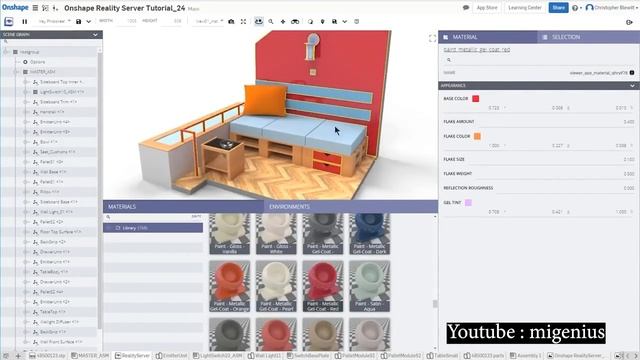Click the location pin icon
This screenshot has height=360, width=640.
click(x=322, y=21)
